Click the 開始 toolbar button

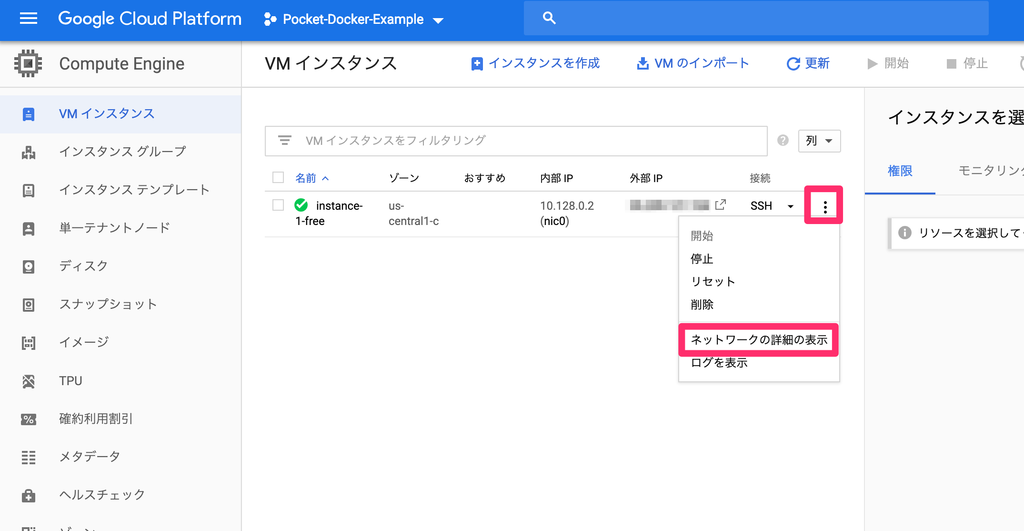[888, 63]
